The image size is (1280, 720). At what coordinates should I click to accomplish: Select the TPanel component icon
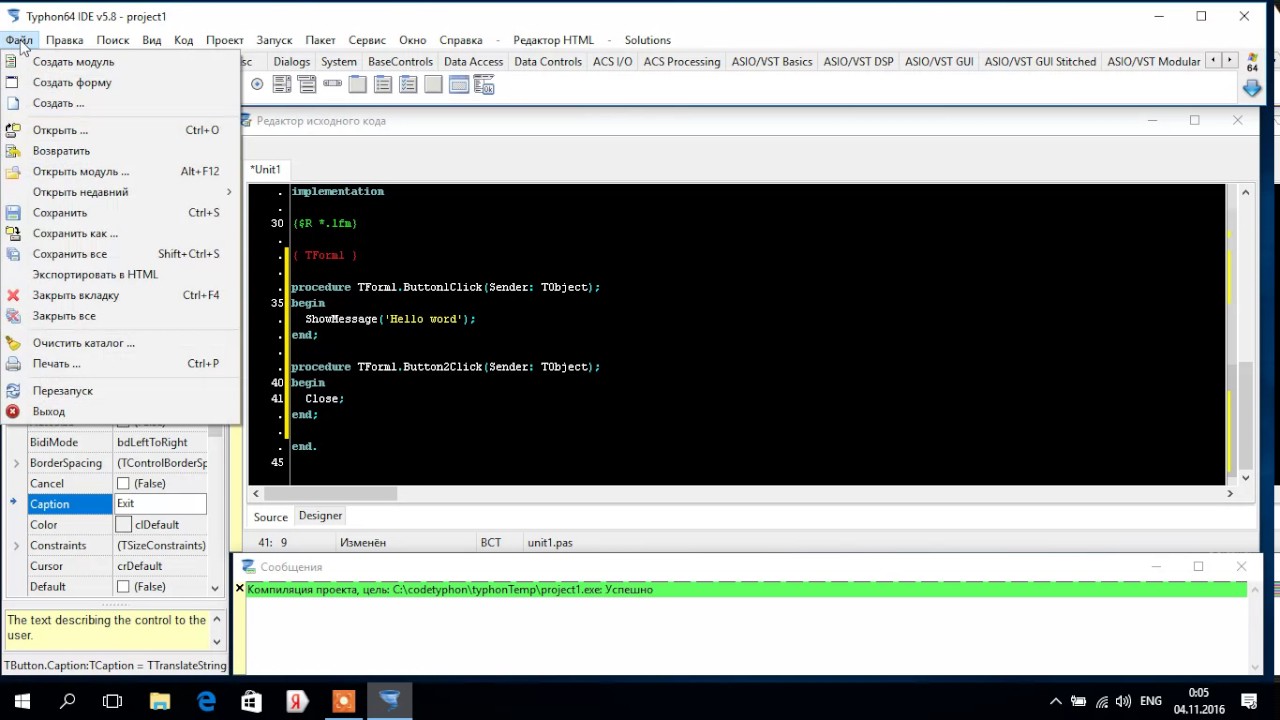point(433,85)
